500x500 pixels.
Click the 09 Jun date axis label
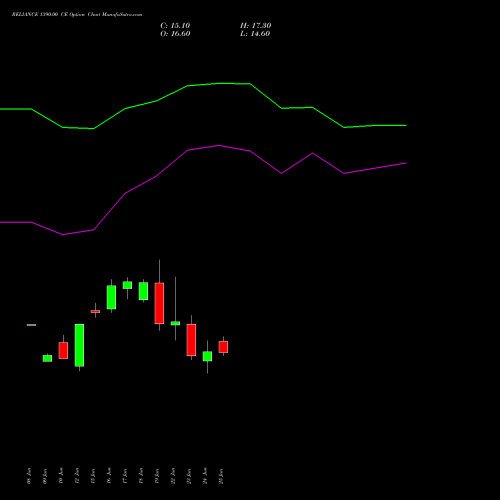(x=45, y=476)
